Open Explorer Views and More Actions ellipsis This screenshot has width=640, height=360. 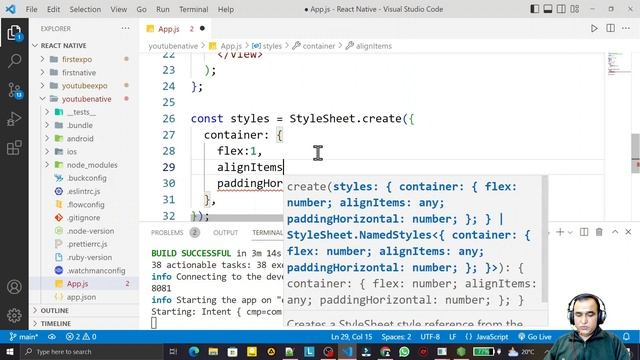pos(125,28)
